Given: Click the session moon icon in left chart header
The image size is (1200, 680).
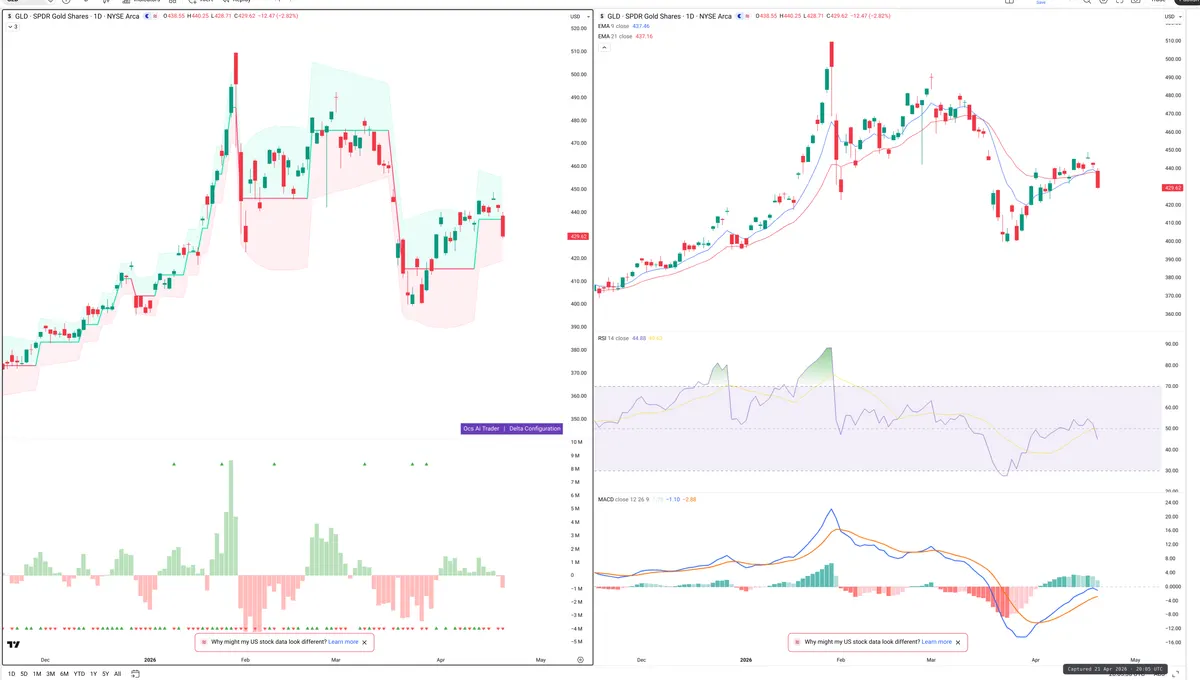Looking at the screenshot, I should [x=148, y=17].
